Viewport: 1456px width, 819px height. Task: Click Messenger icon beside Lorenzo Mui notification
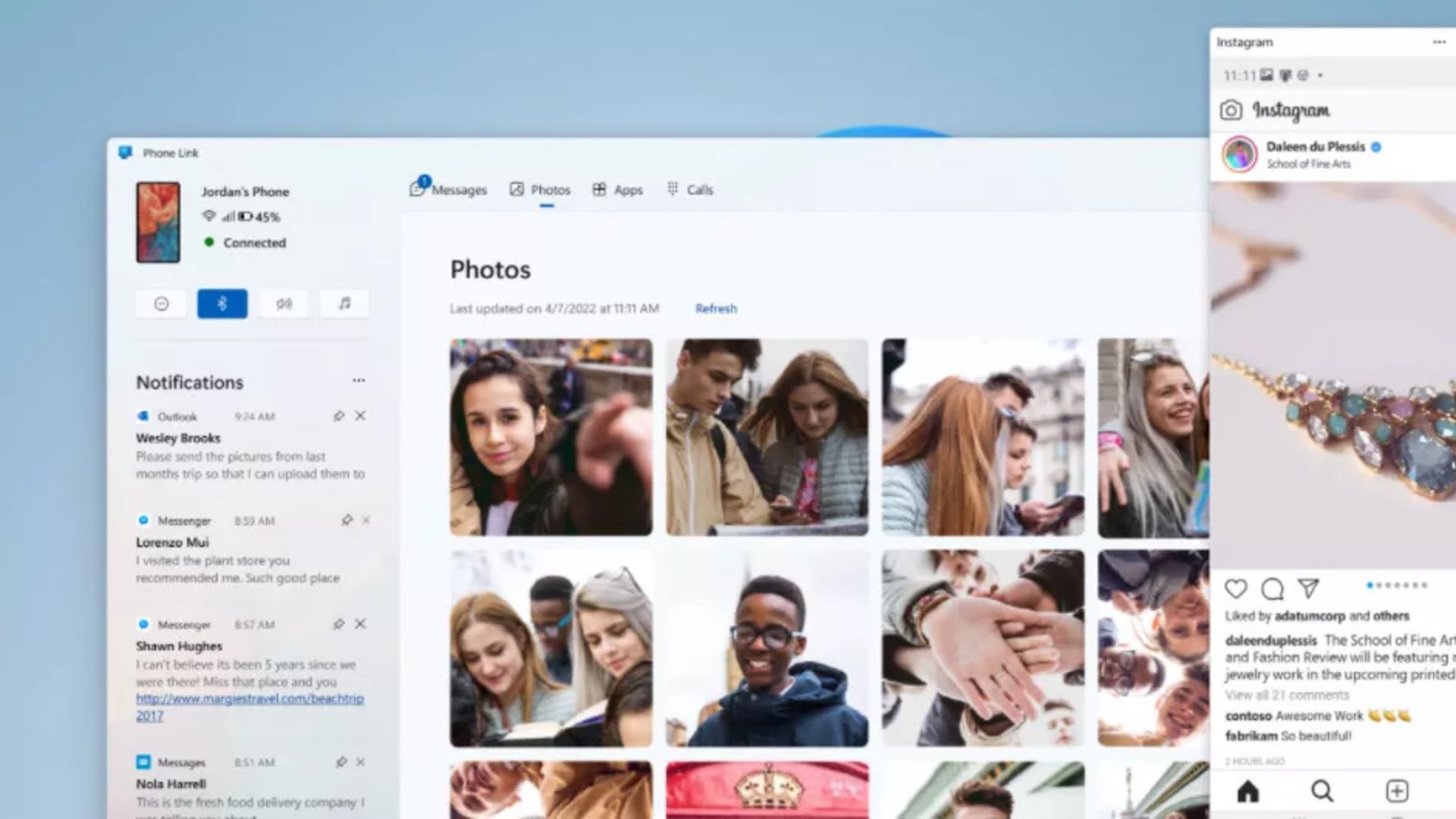point(143,520)
